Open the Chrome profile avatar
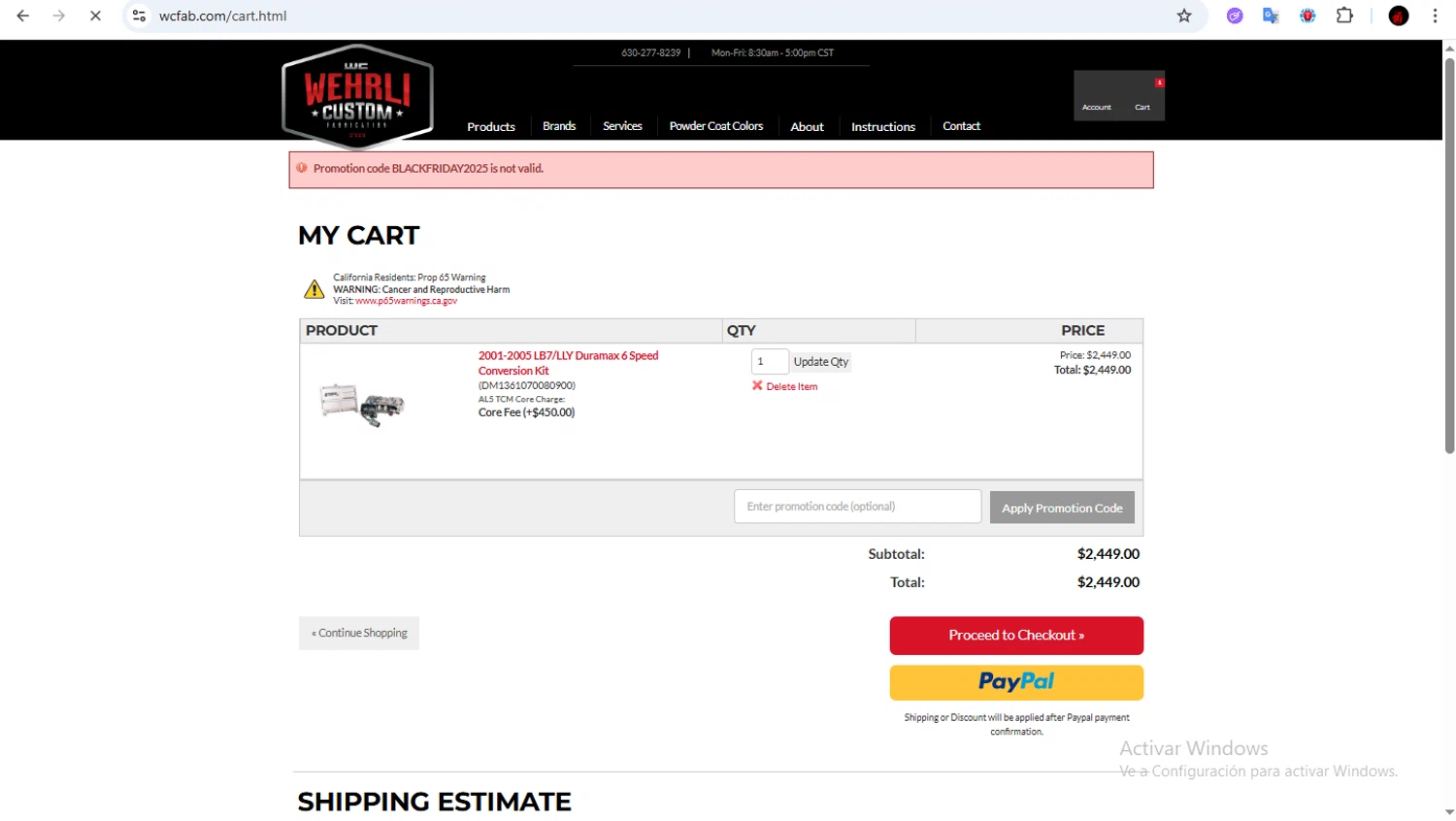 click(x=1399, y=16)
